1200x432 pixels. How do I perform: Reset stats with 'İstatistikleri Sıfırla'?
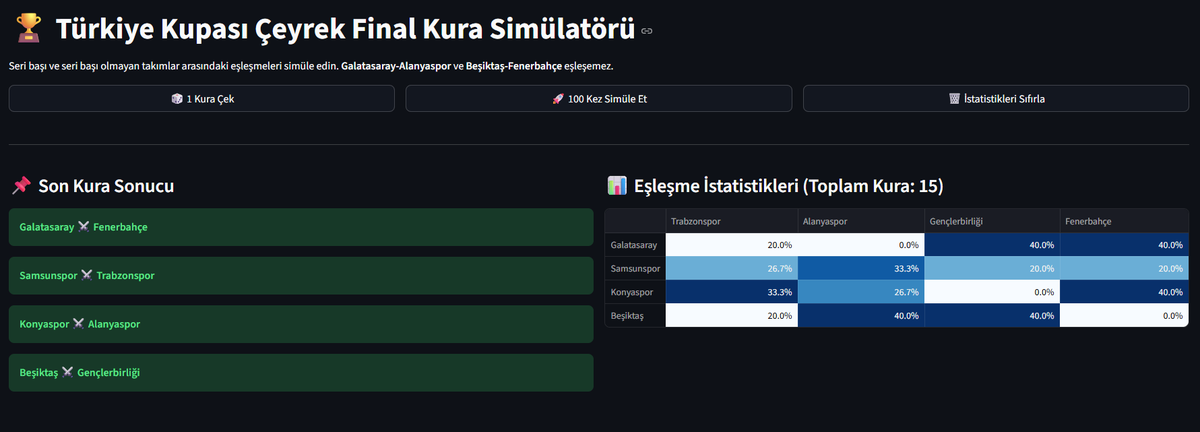(x=996, y=99)
